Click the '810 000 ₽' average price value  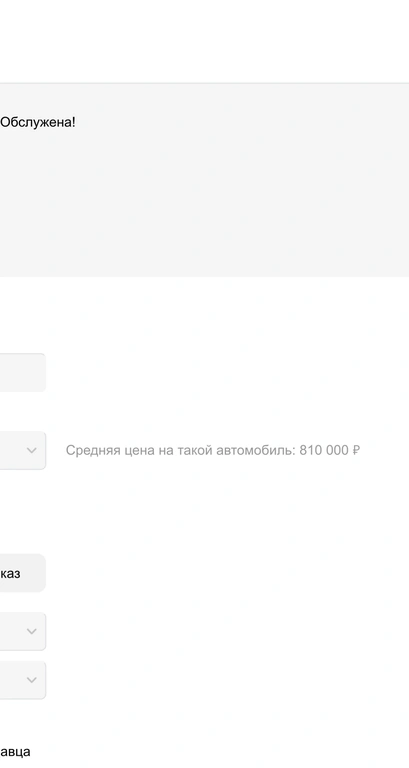pos(330,450)
